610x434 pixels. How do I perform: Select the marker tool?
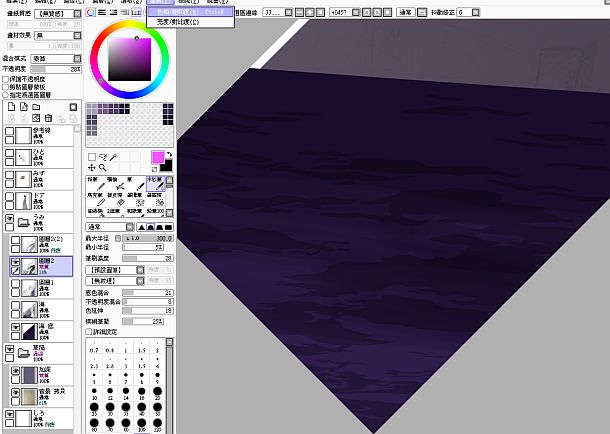[96, 200]
